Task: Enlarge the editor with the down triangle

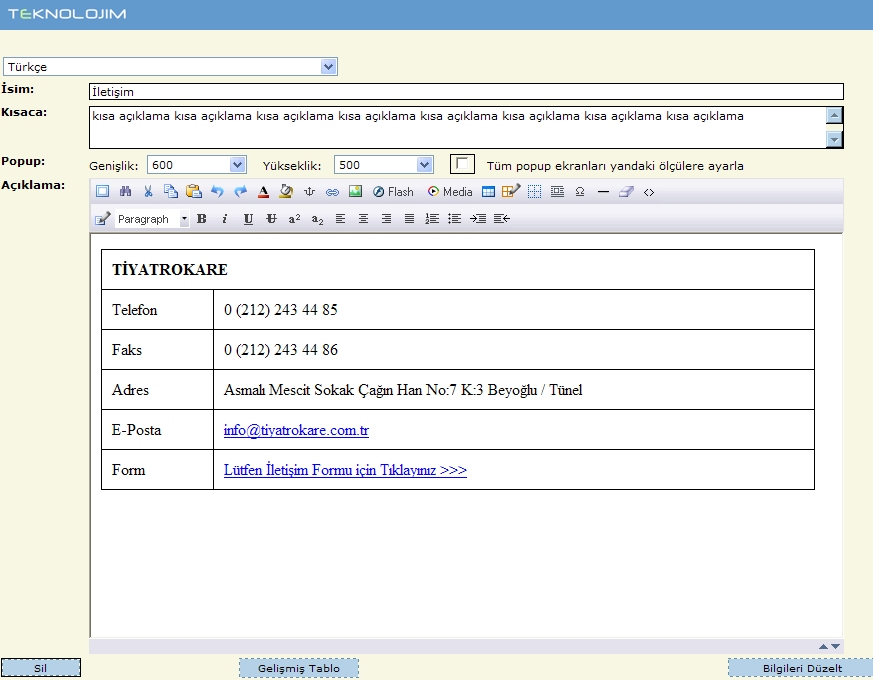Action: click(x=835, y=647)
